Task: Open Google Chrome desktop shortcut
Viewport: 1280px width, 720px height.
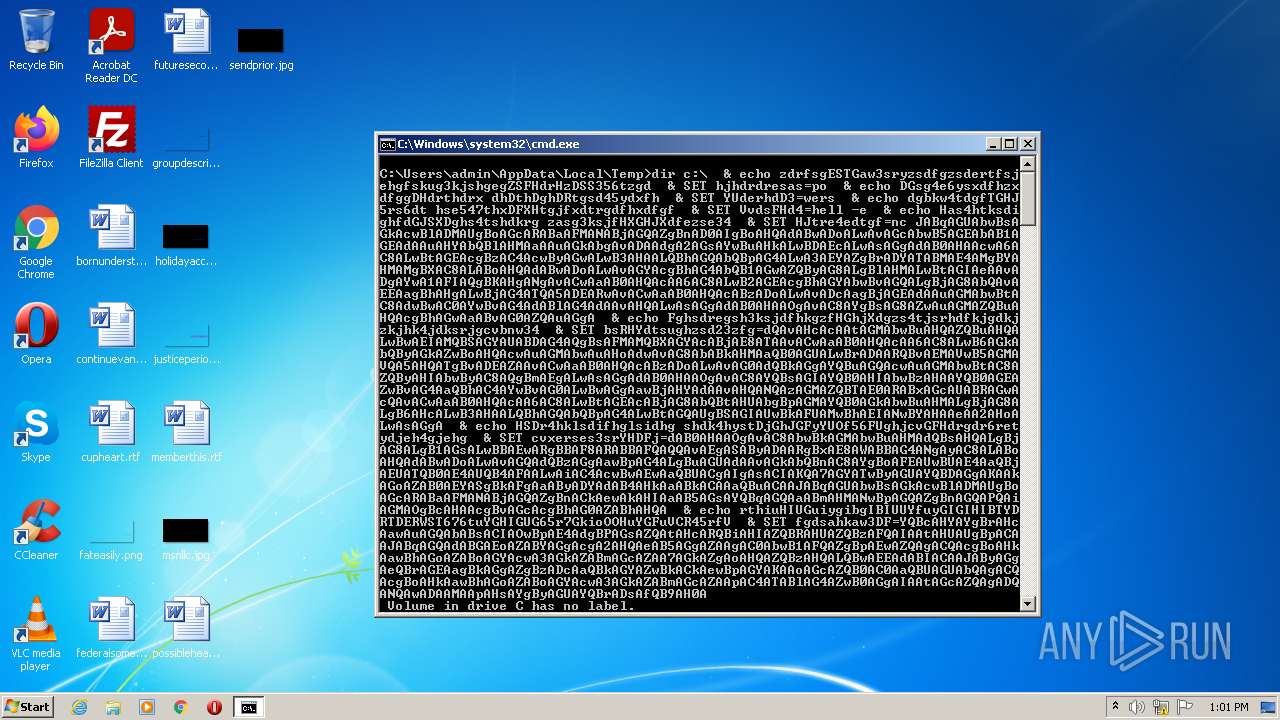Action: (x=36, y=243)
